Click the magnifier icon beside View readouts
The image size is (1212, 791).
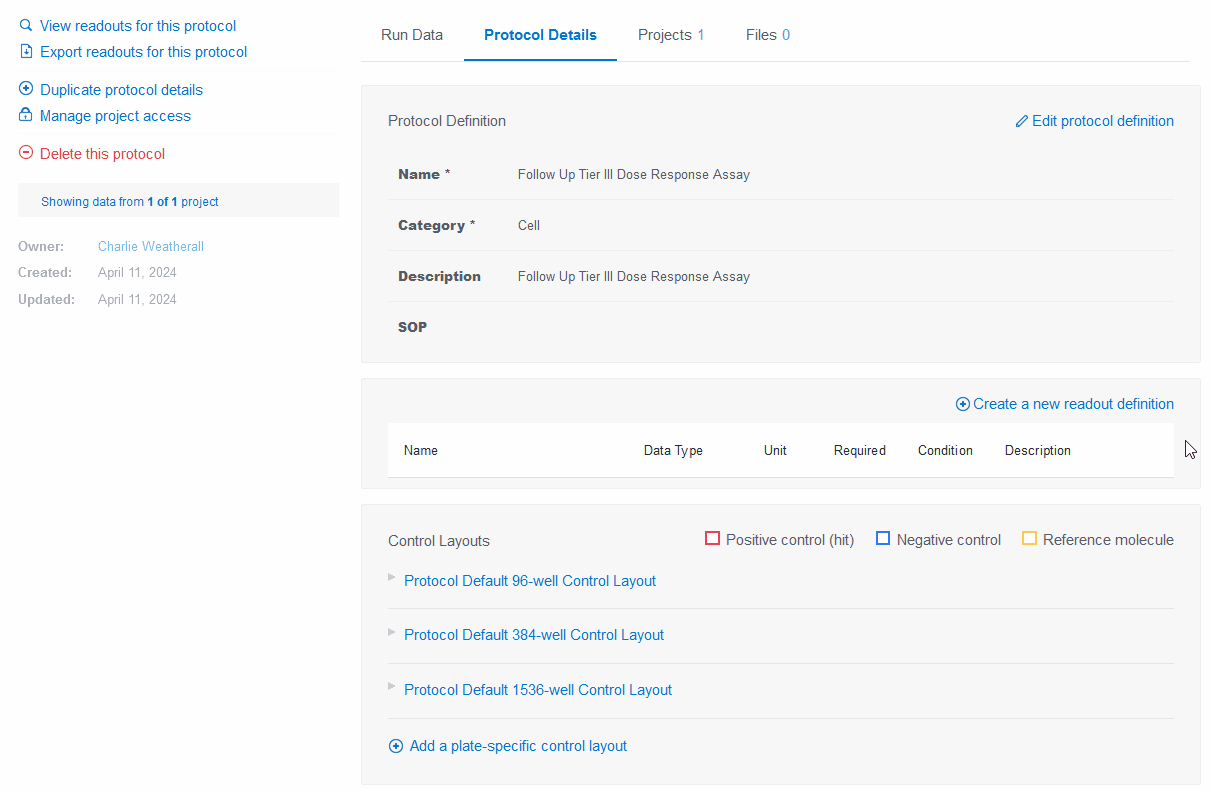click(26, 25)
